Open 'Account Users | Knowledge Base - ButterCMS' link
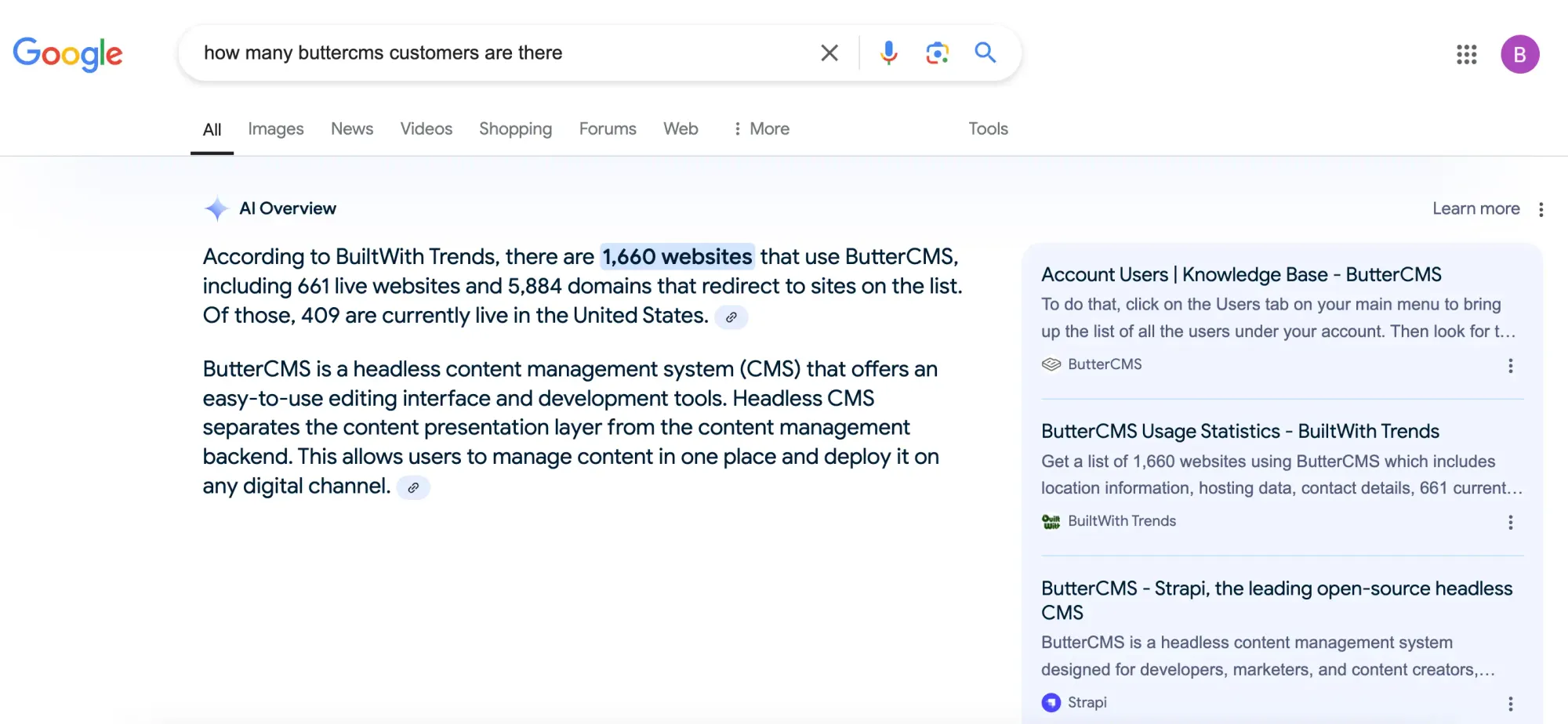This screenshot has height=724, width=1568. point(1241,275)
